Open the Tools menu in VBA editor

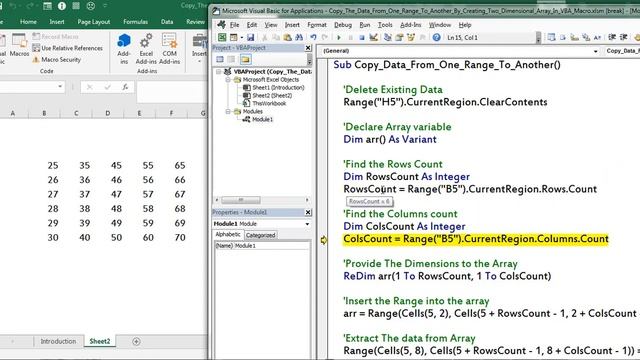click(x=385, y=25)
